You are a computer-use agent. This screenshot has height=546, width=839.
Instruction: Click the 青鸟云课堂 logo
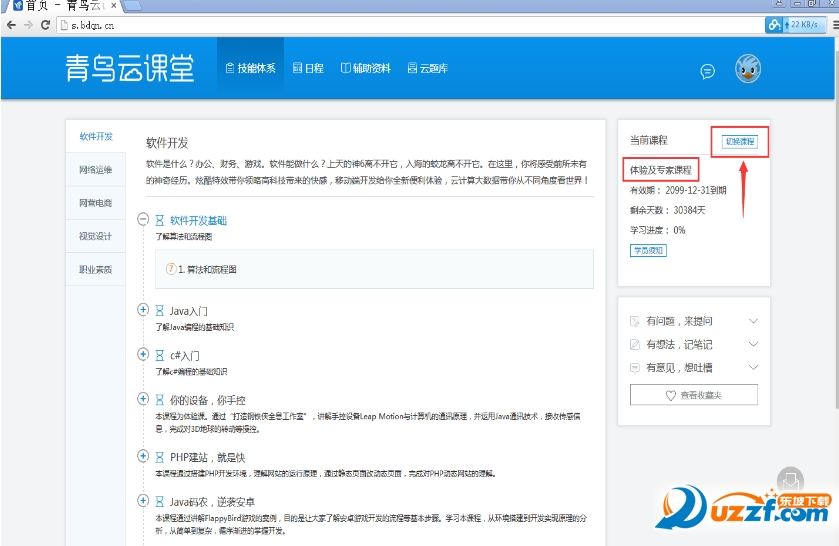click(x=130, y=68)
